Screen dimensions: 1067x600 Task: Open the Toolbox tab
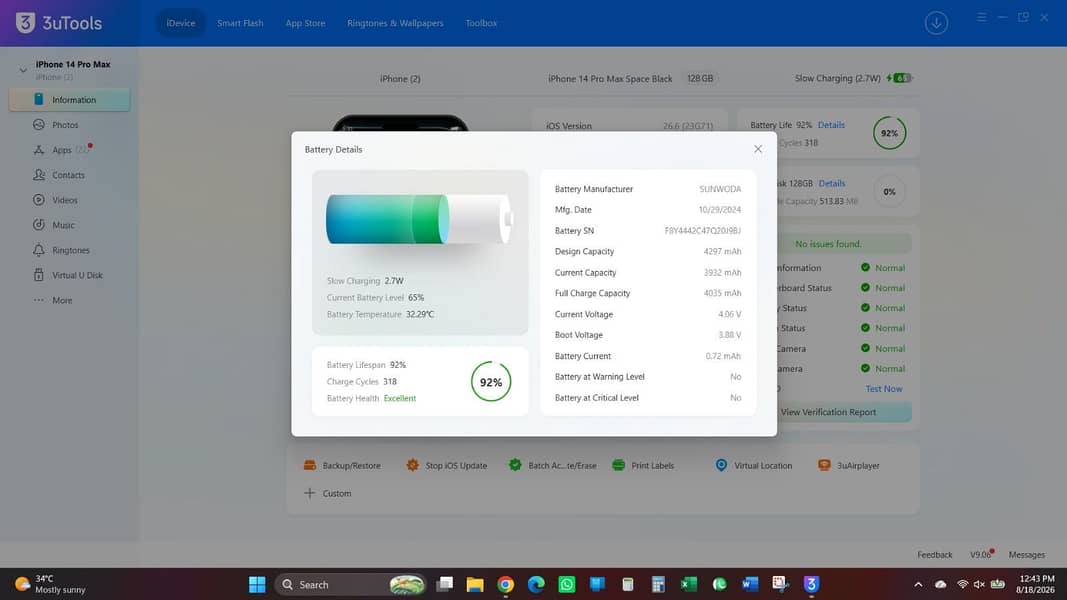pos(481,23)
